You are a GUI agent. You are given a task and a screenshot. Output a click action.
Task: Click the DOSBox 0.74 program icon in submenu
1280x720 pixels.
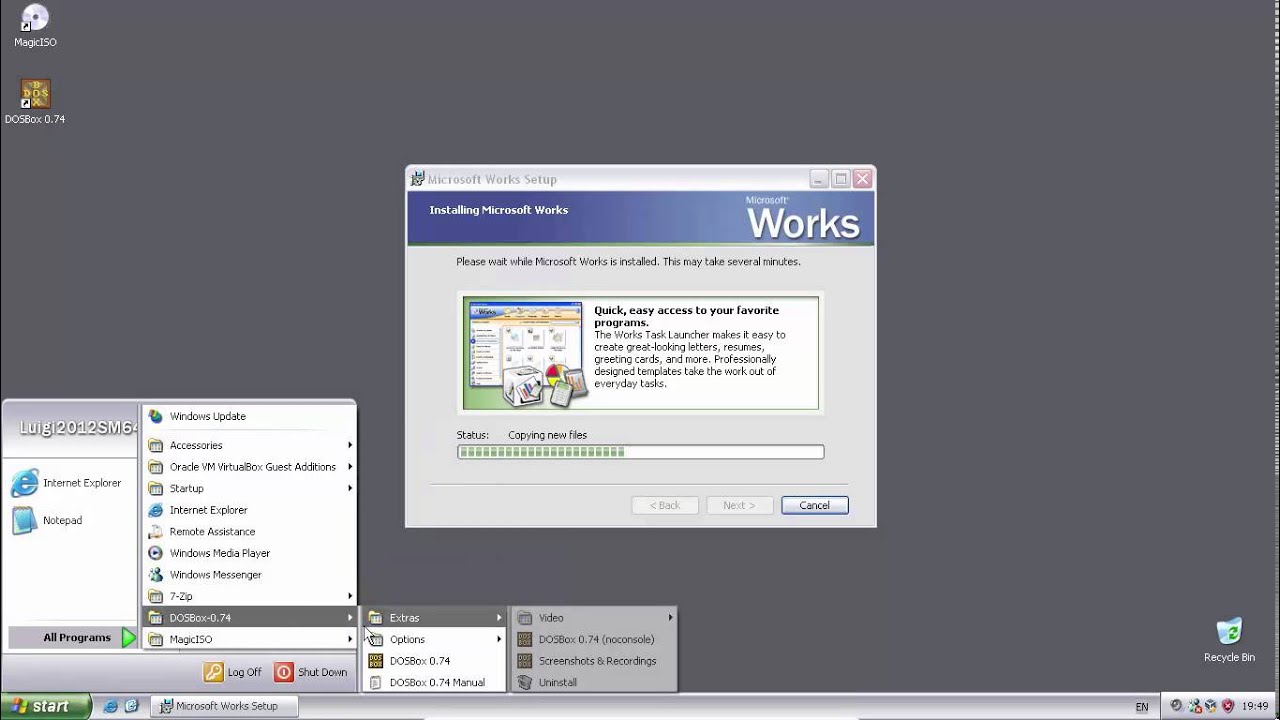click(x=376, y=661)
